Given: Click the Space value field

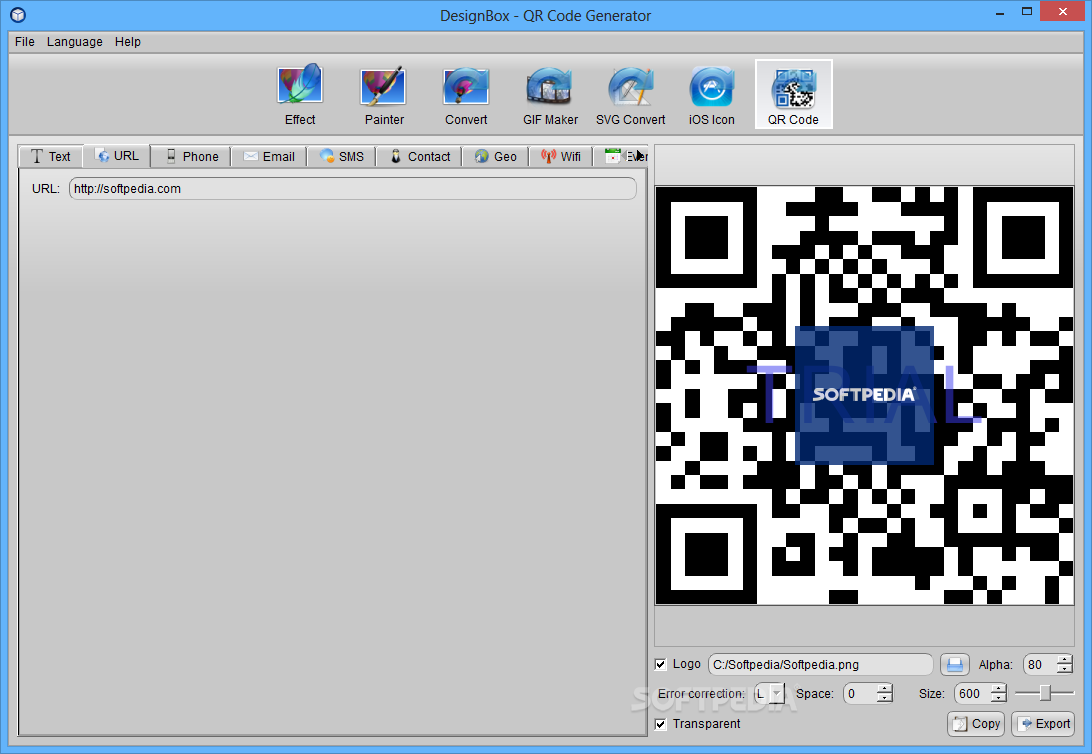Looking at the screenshot, I should pos(860,693).
